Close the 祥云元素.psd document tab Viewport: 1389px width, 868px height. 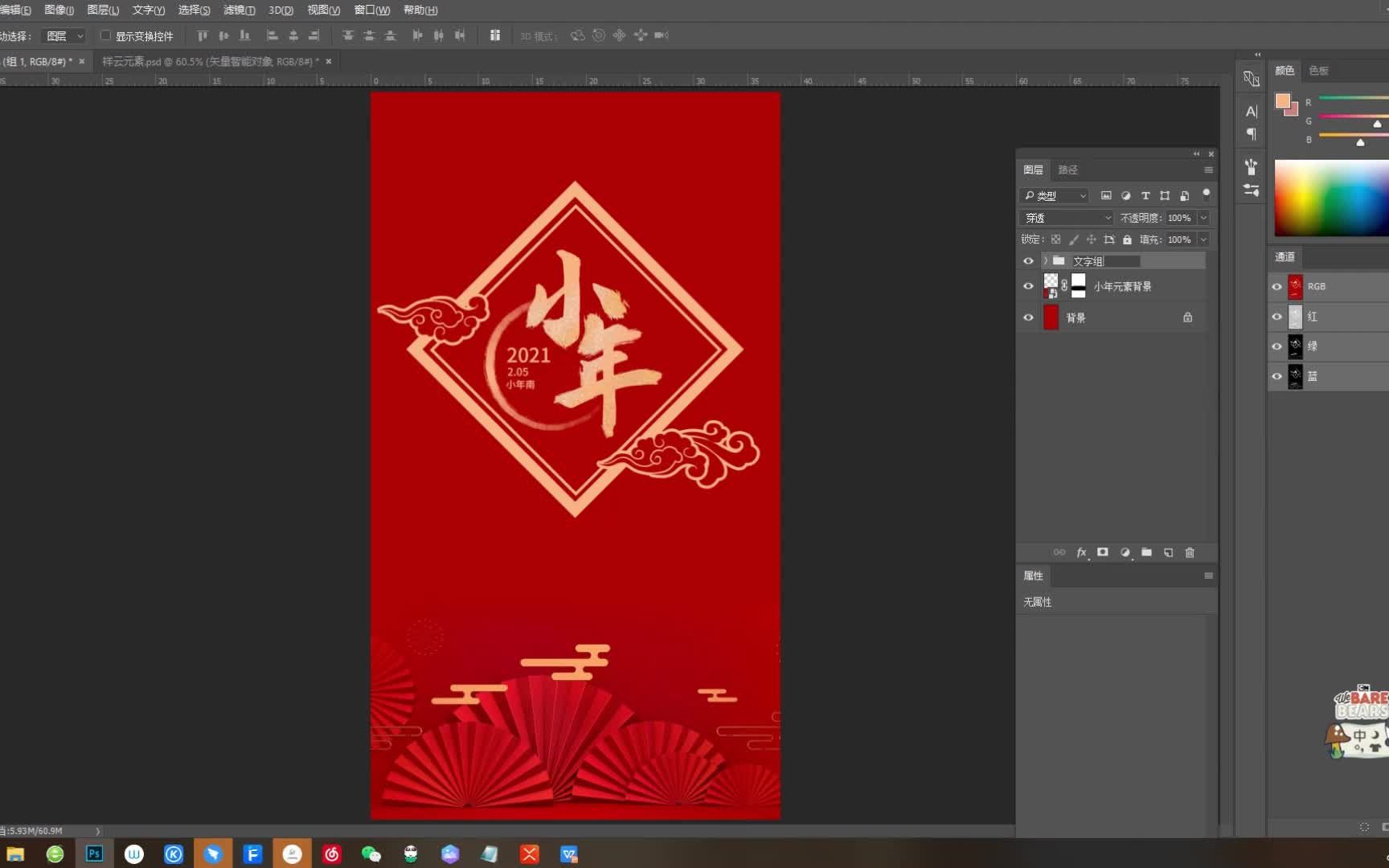[x=328, y=61]
